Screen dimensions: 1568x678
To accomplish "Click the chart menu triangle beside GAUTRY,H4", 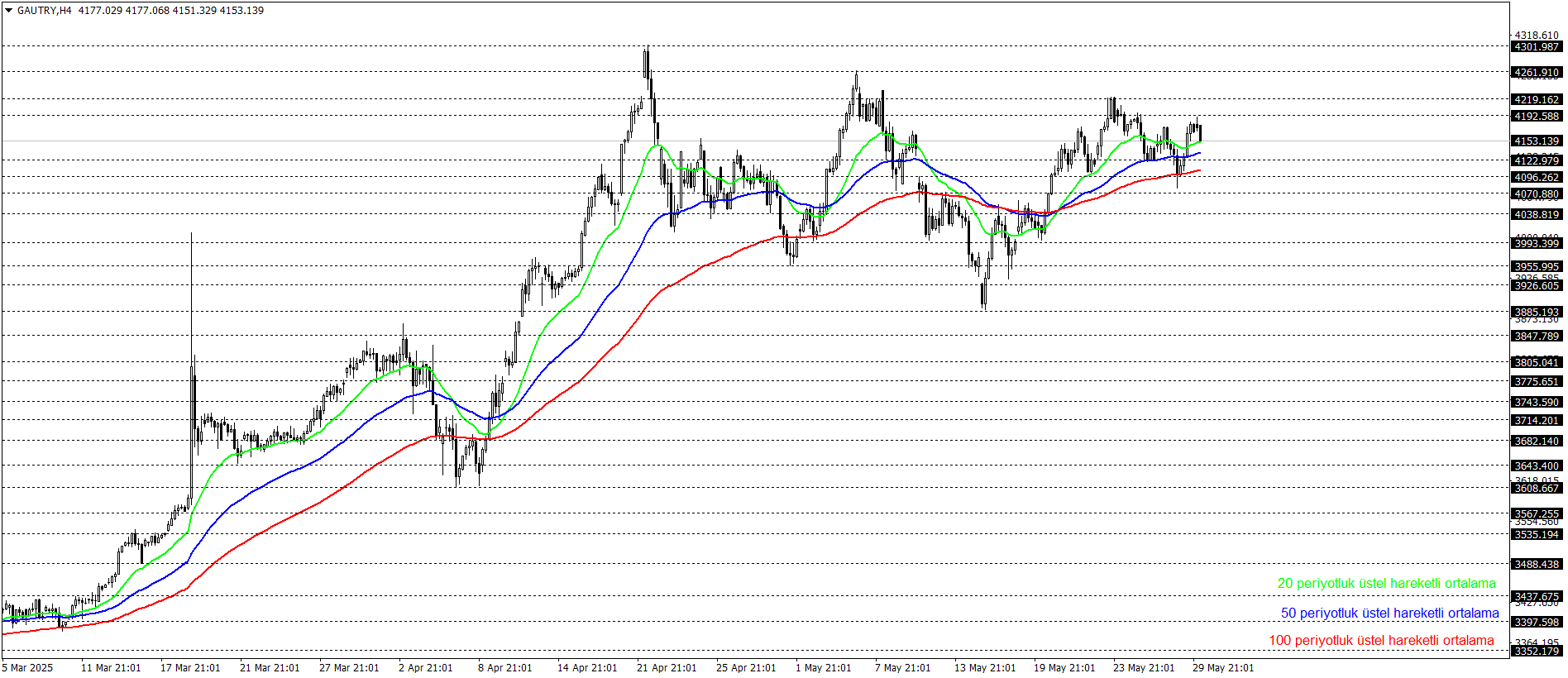I will coord(8,11).
